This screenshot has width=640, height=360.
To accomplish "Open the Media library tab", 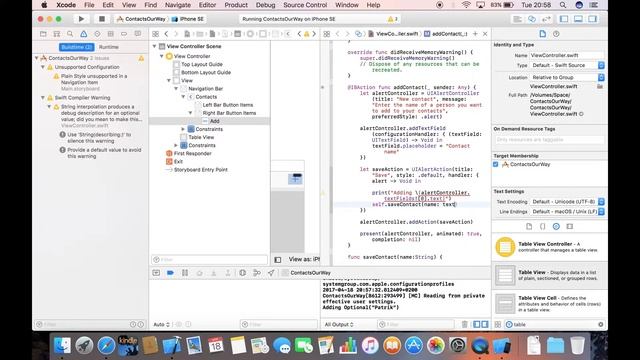I will [x=570, y=226].
